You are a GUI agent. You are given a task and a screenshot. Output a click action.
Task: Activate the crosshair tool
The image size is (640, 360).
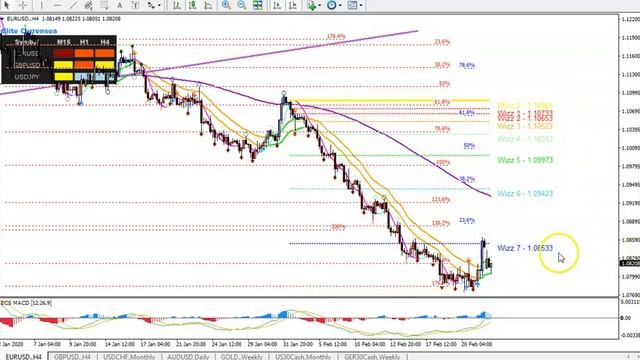[23, 5]
